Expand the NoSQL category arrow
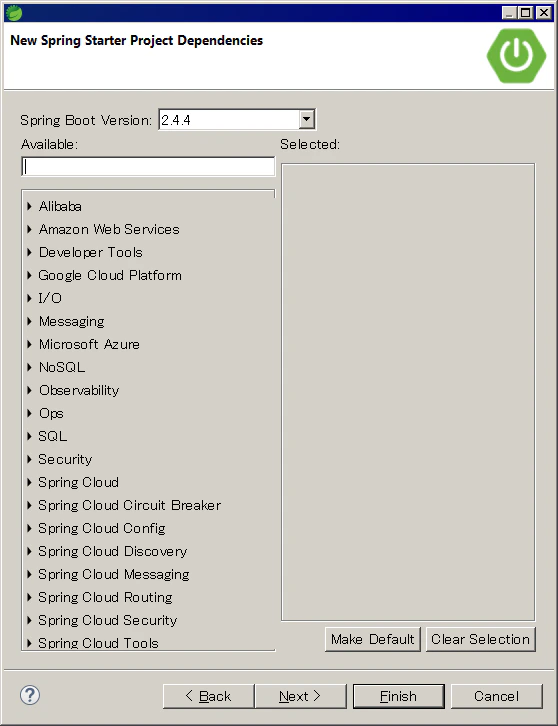The width and height of the screenshot is (558, 726). pos(29,367)
